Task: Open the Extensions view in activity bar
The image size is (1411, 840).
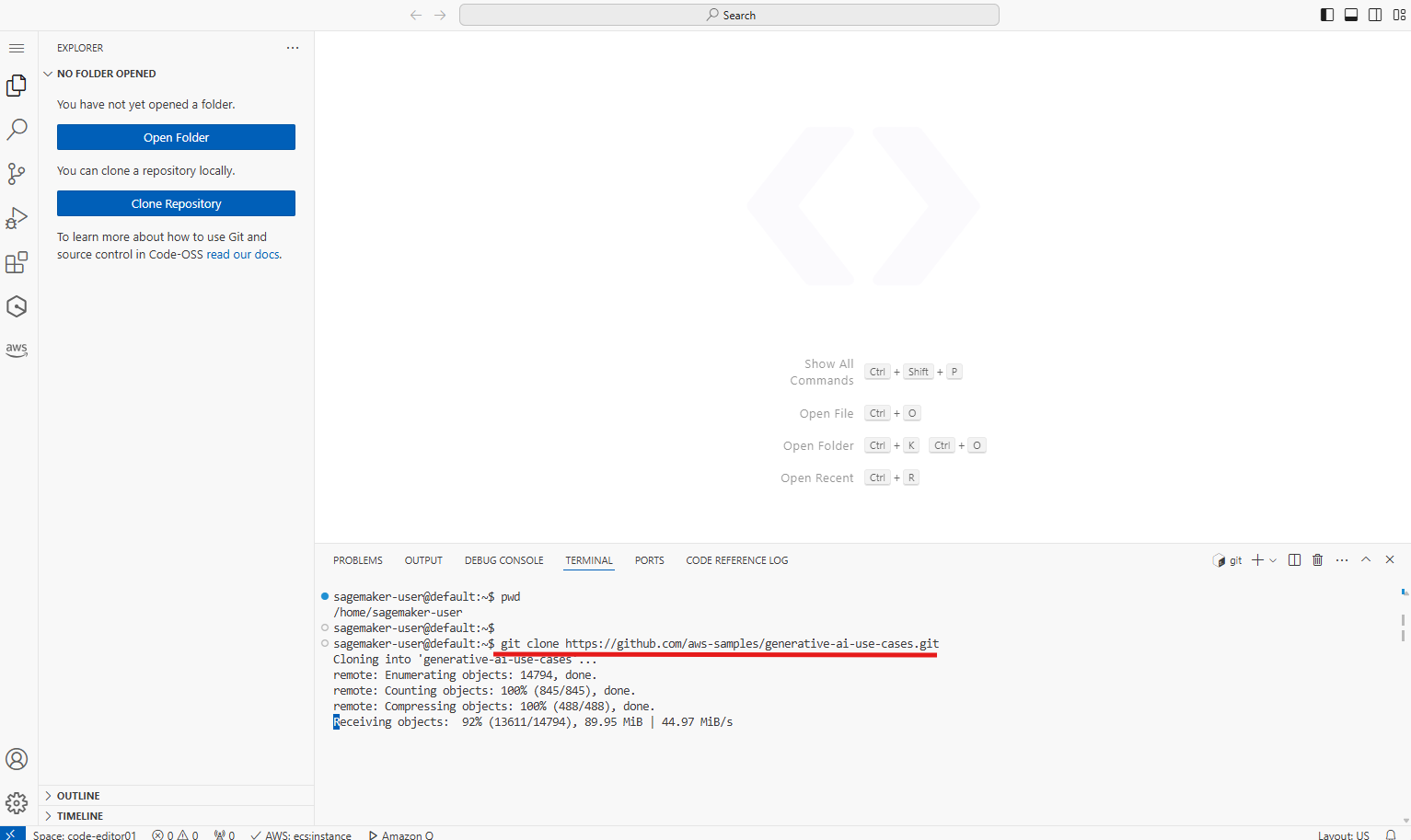Action: tap(17, 263)
